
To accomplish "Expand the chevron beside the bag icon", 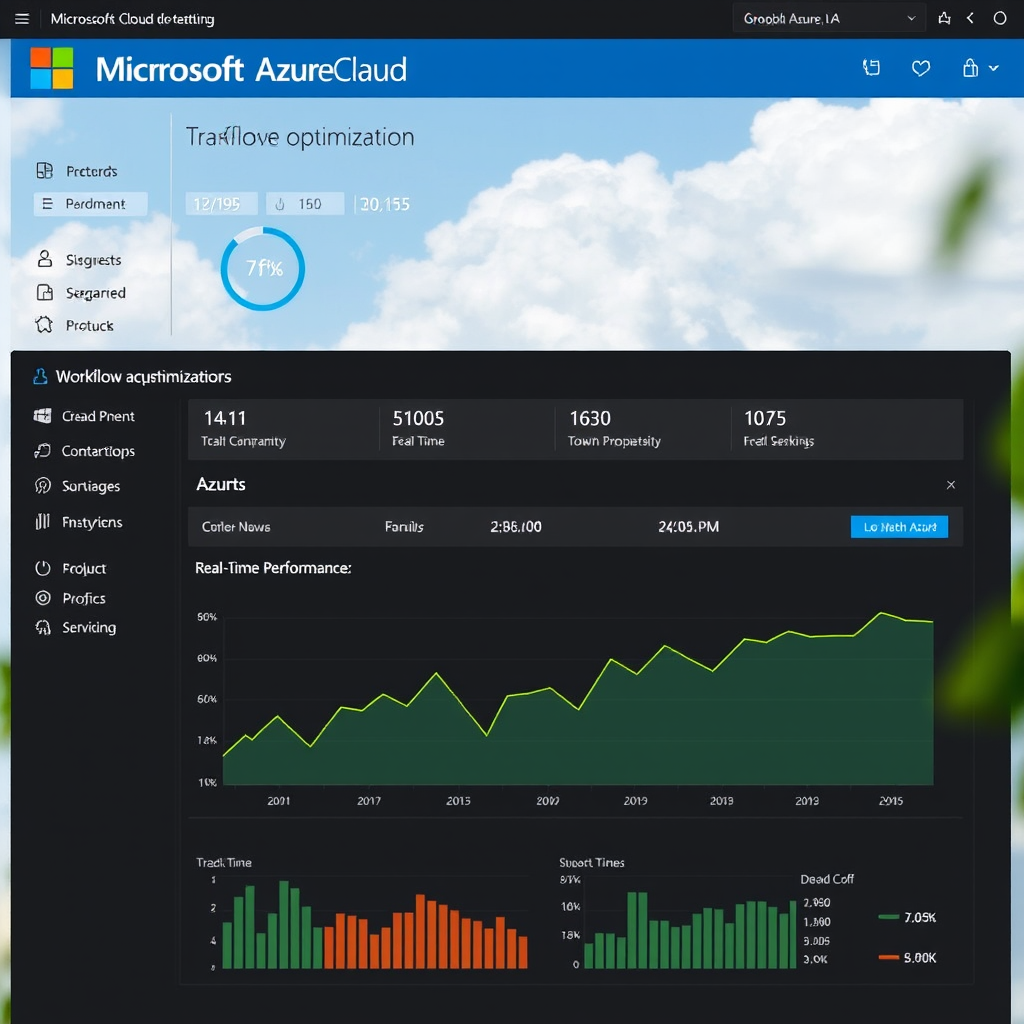I will (x=993, y=68).
